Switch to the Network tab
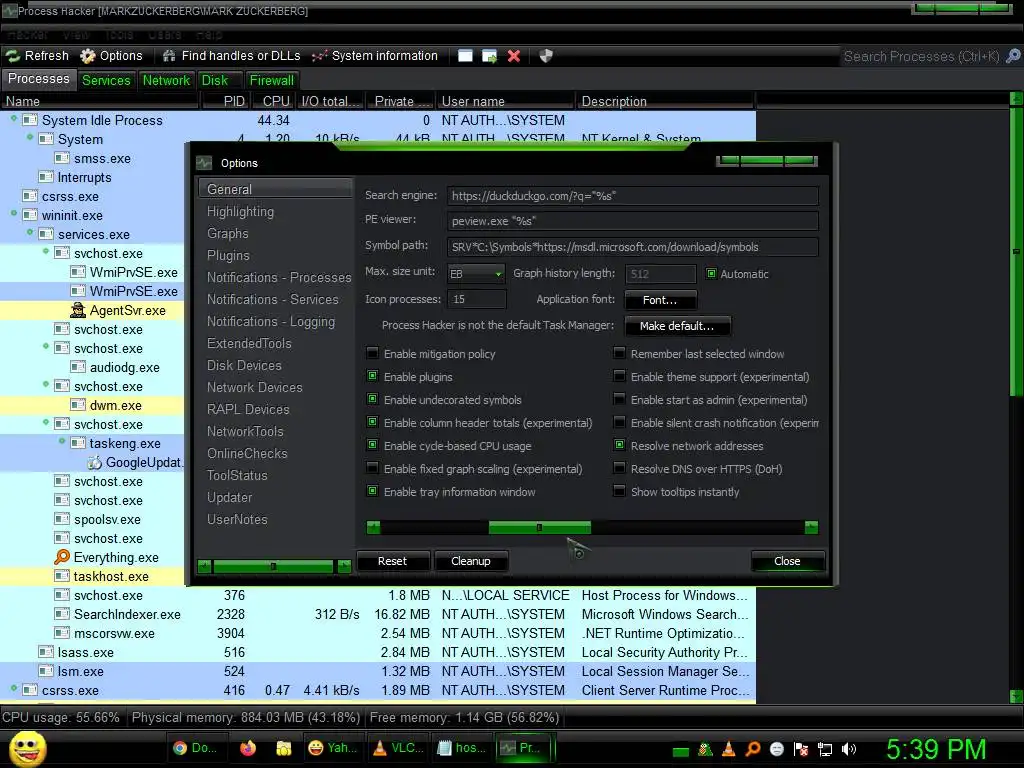This screenshot has height=768, width=1024. pyautogui.click(x=167, y=80)
